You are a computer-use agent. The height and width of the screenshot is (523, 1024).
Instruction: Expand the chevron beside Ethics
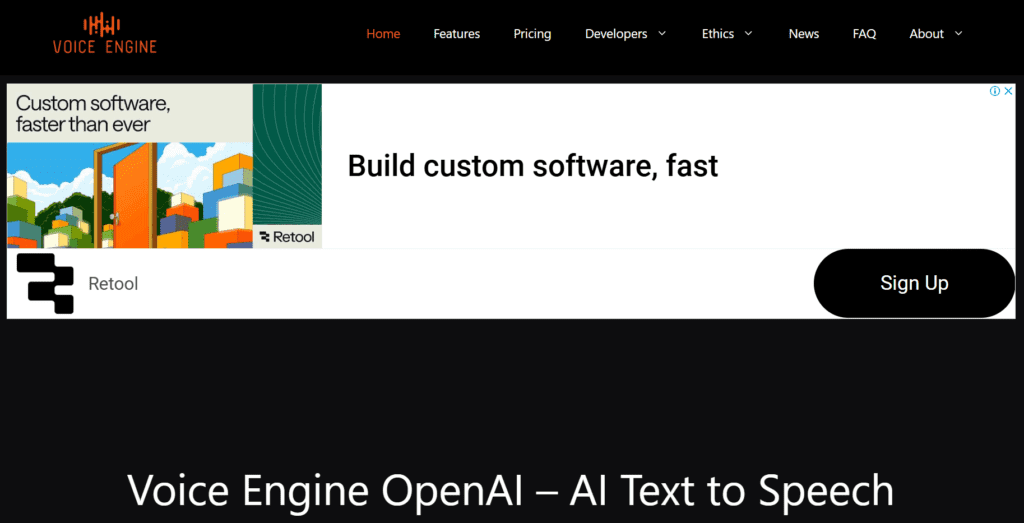pyautogui.click(x=748, y=34)
